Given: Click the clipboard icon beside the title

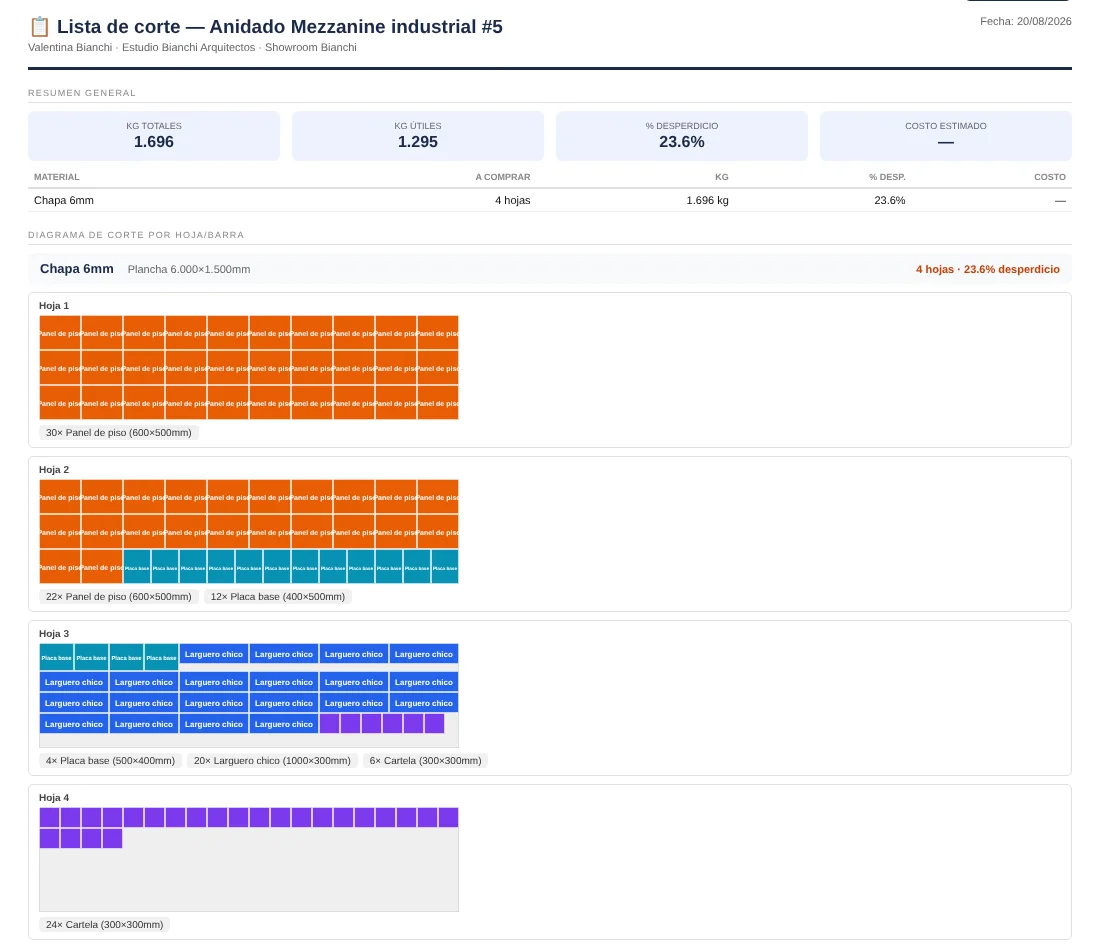Looking at the screenshot, I should point(39,27).
